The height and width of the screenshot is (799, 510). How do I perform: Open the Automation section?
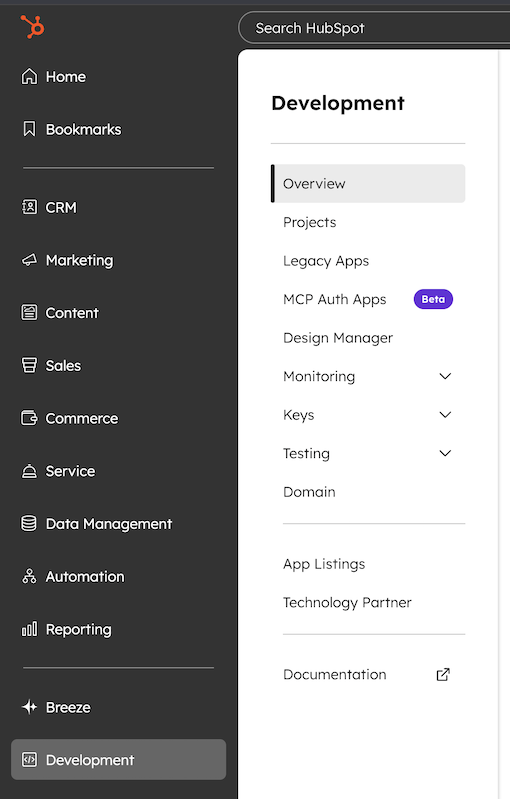[x=85, y=576]
